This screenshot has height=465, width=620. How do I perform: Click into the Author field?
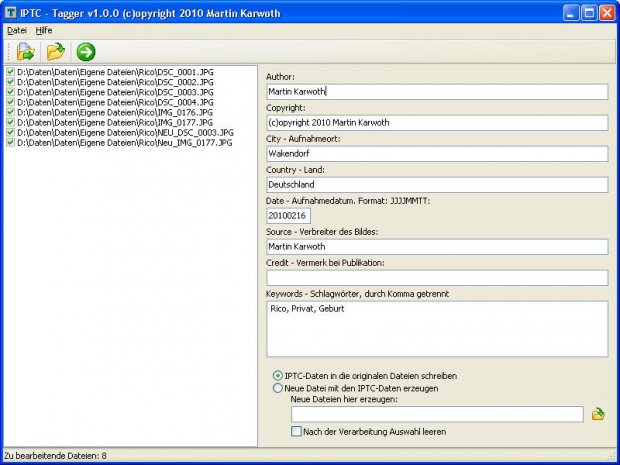[437, 92]
